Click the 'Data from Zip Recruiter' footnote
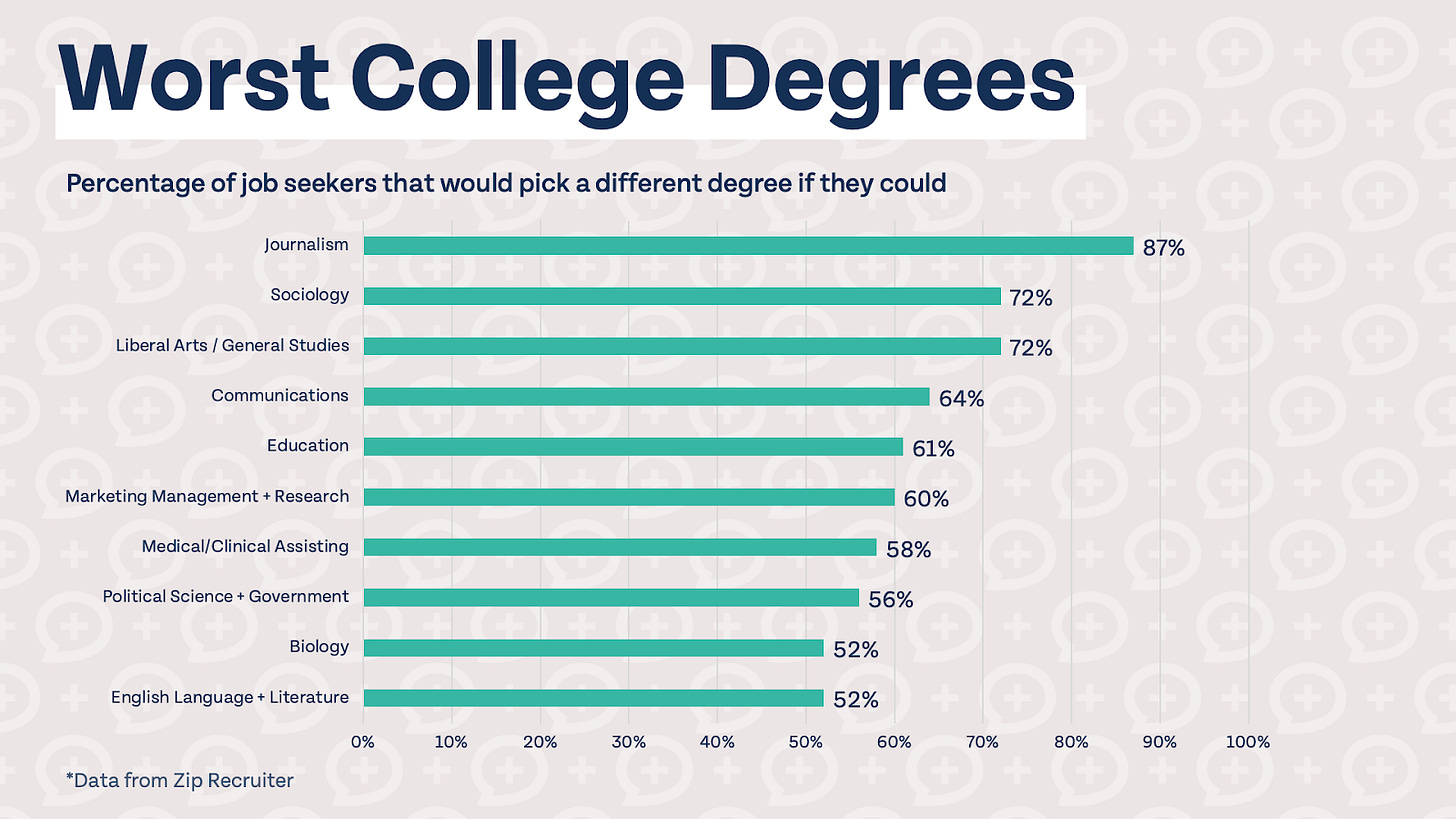 coord(179,780)
